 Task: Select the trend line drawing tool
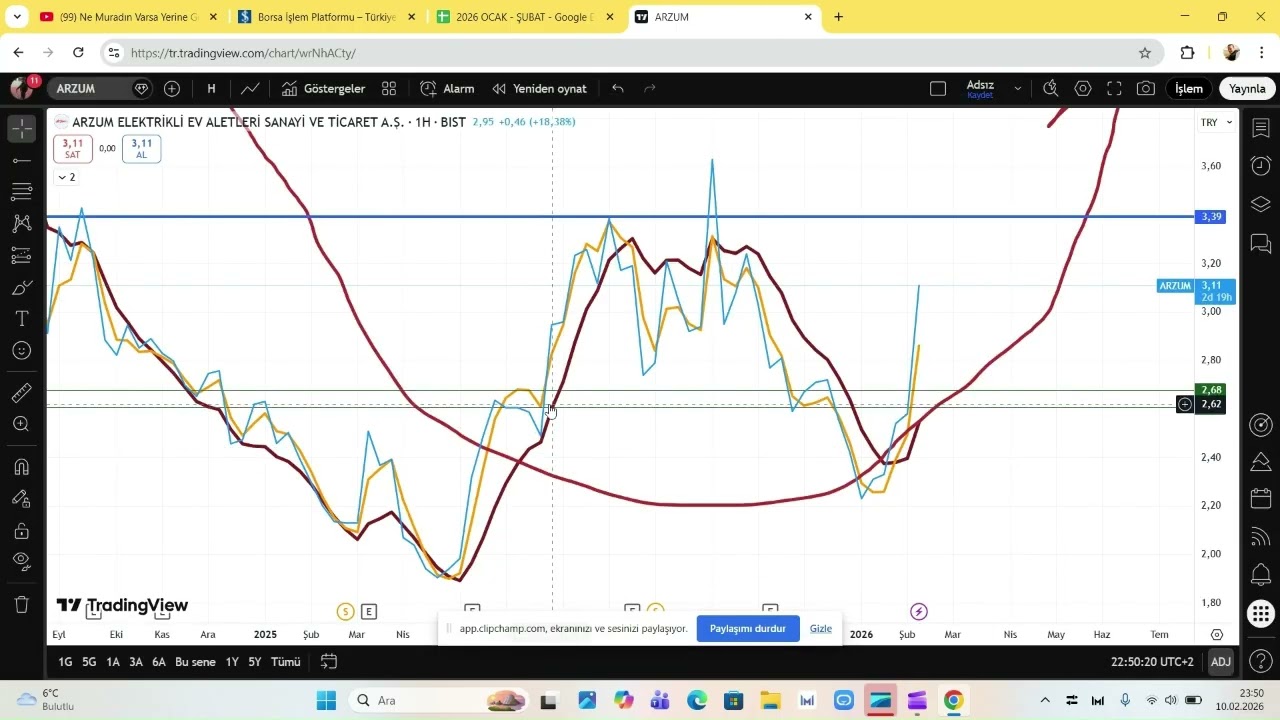click(21, 160)
